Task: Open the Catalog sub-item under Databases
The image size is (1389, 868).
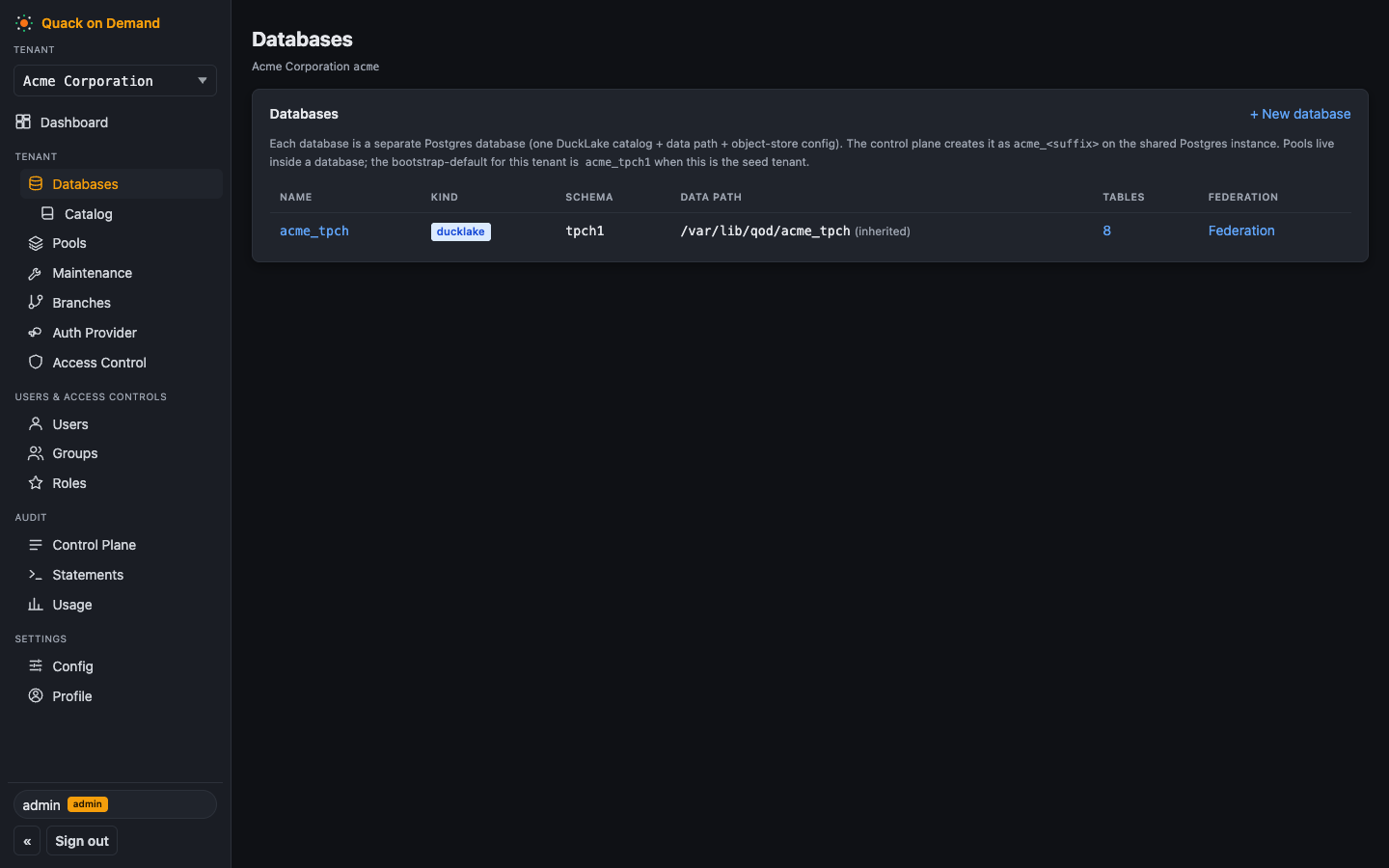Action: (x=127, y=214)
